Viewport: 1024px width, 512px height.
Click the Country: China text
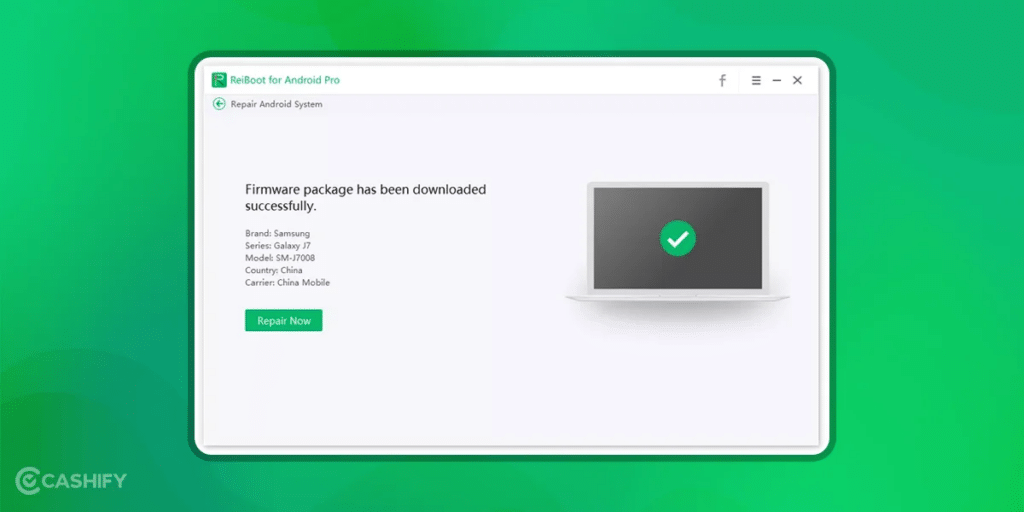coord(274,270)
